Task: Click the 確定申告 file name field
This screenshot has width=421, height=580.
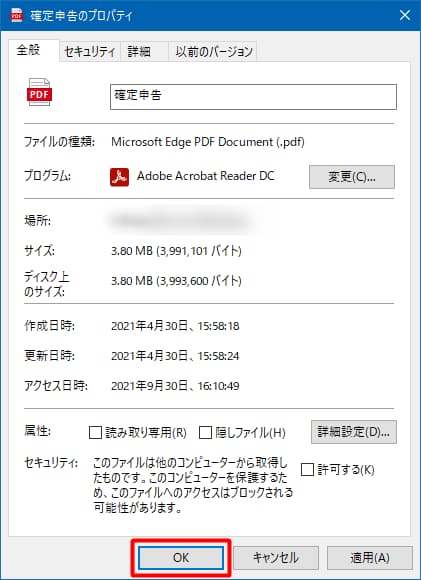Action: point(253,97)
